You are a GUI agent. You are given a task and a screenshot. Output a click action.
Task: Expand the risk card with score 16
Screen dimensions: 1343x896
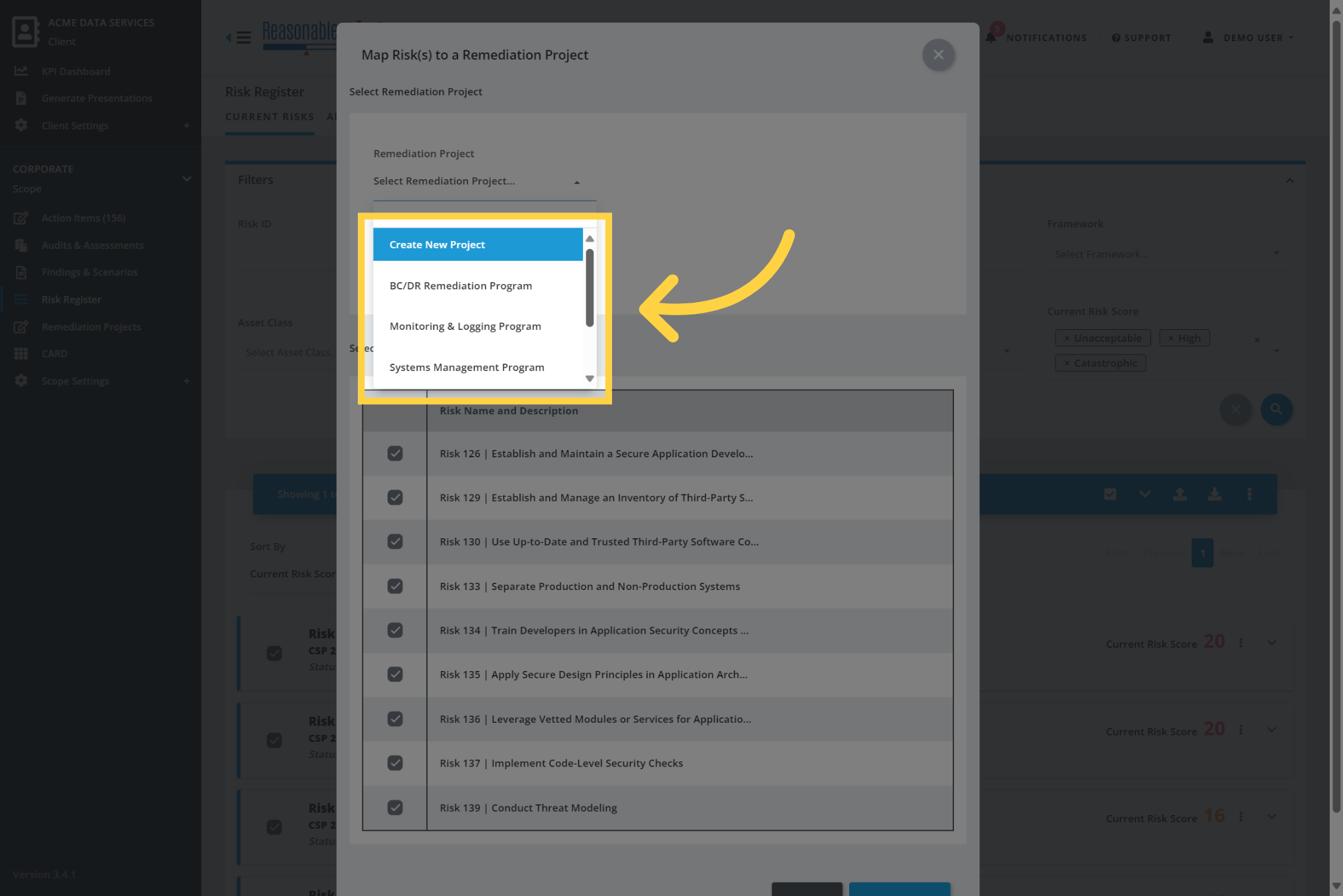pos(1271,816)
